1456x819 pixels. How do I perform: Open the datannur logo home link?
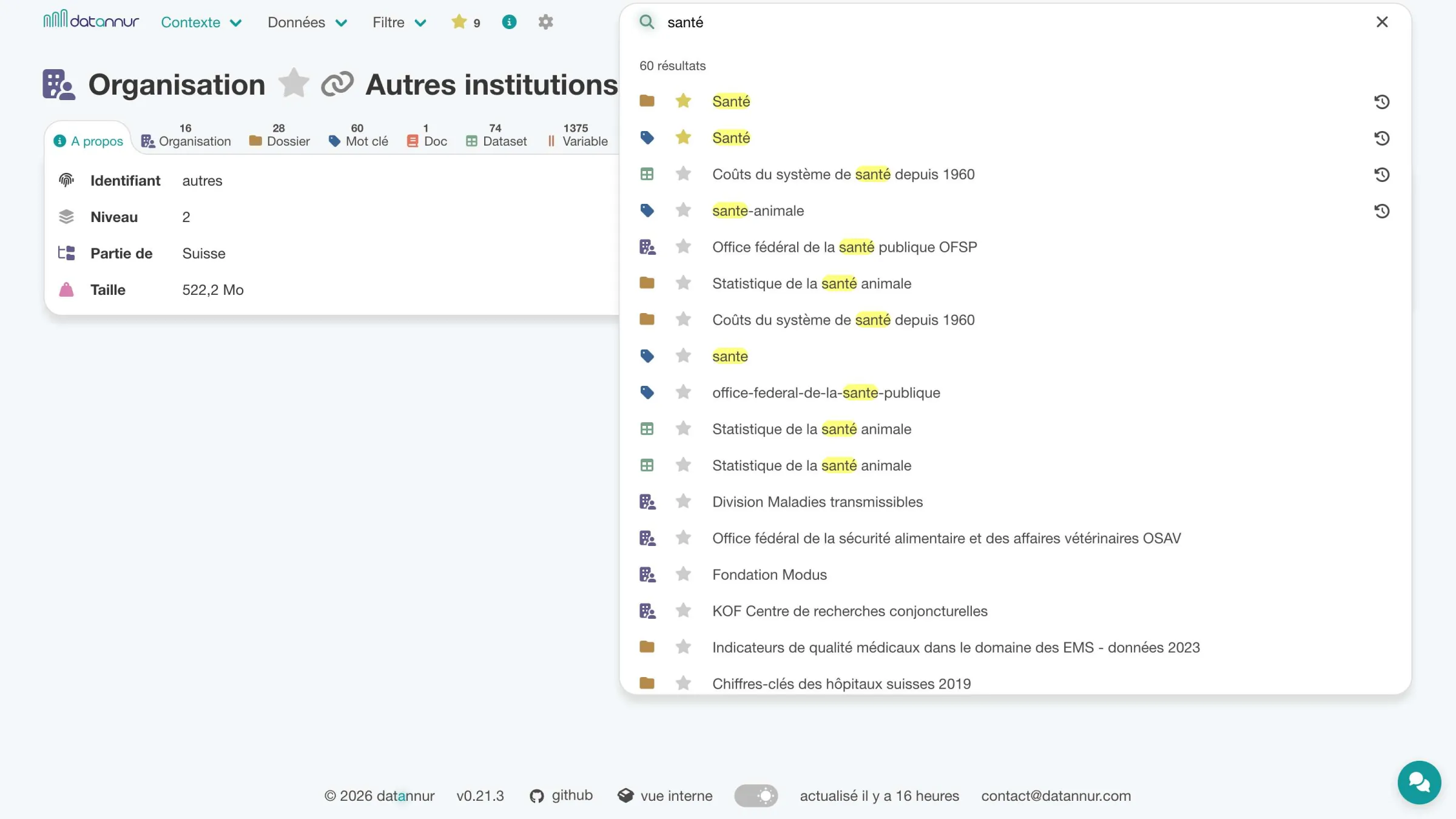(91, 21)
